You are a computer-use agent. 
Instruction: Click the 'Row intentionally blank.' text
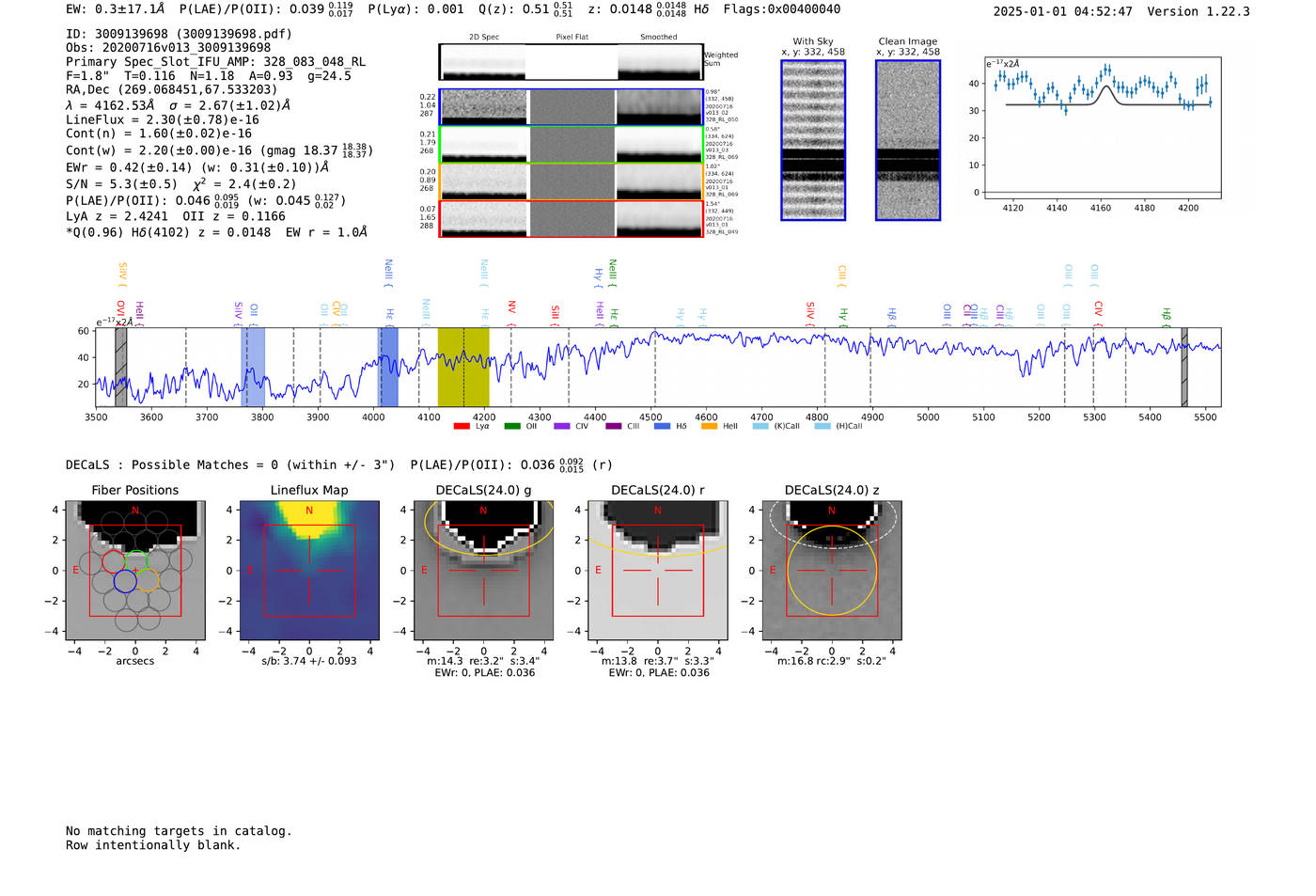[x=153, y=845]
